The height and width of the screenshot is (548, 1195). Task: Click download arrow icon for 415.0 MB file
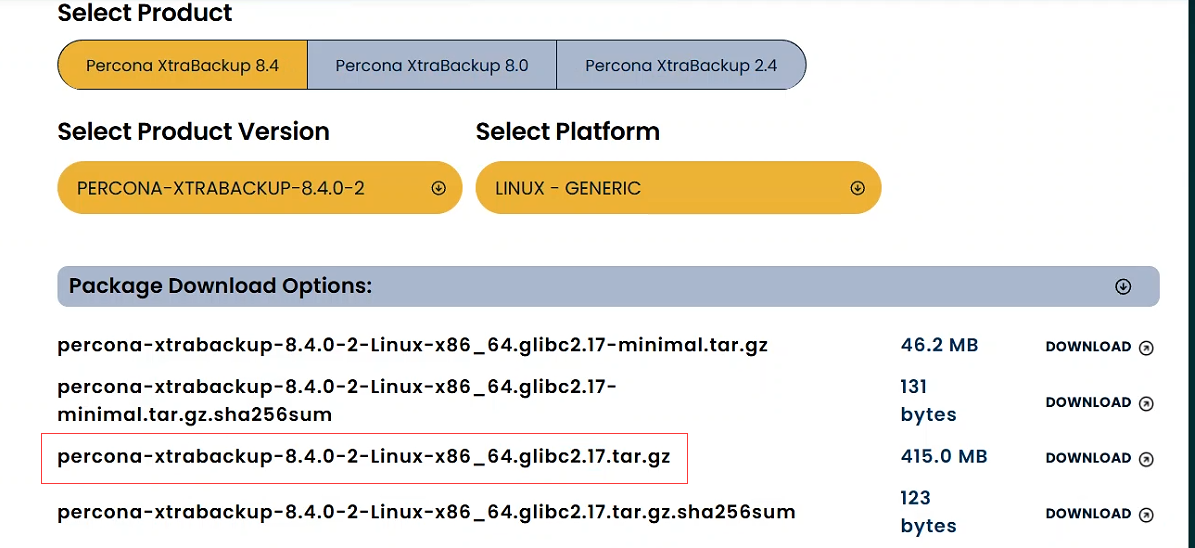pos(1147,459)
